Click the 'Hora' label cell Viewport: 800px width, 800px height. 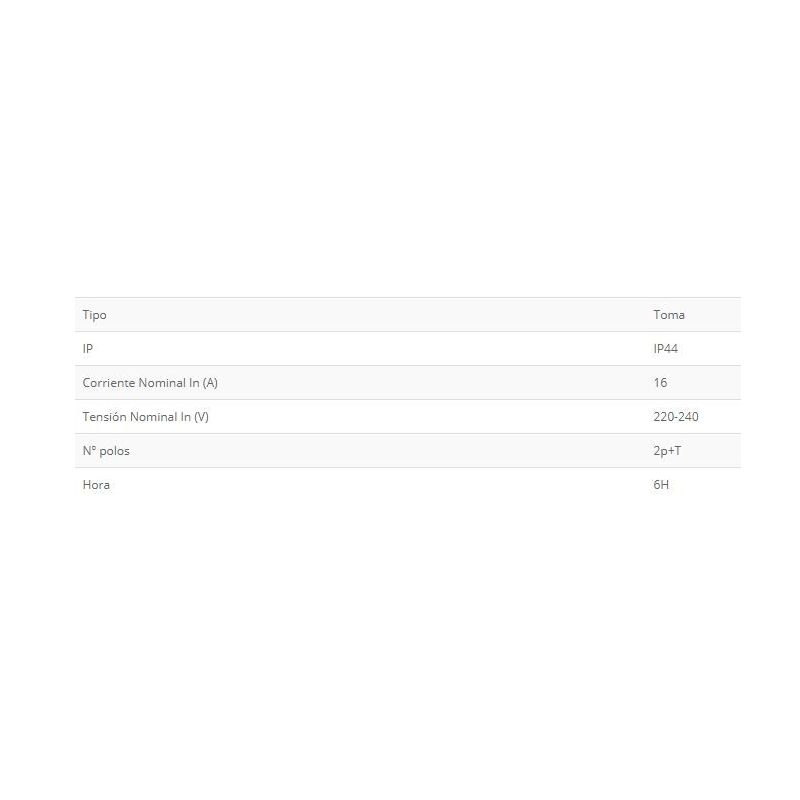(x=96, y=485)
